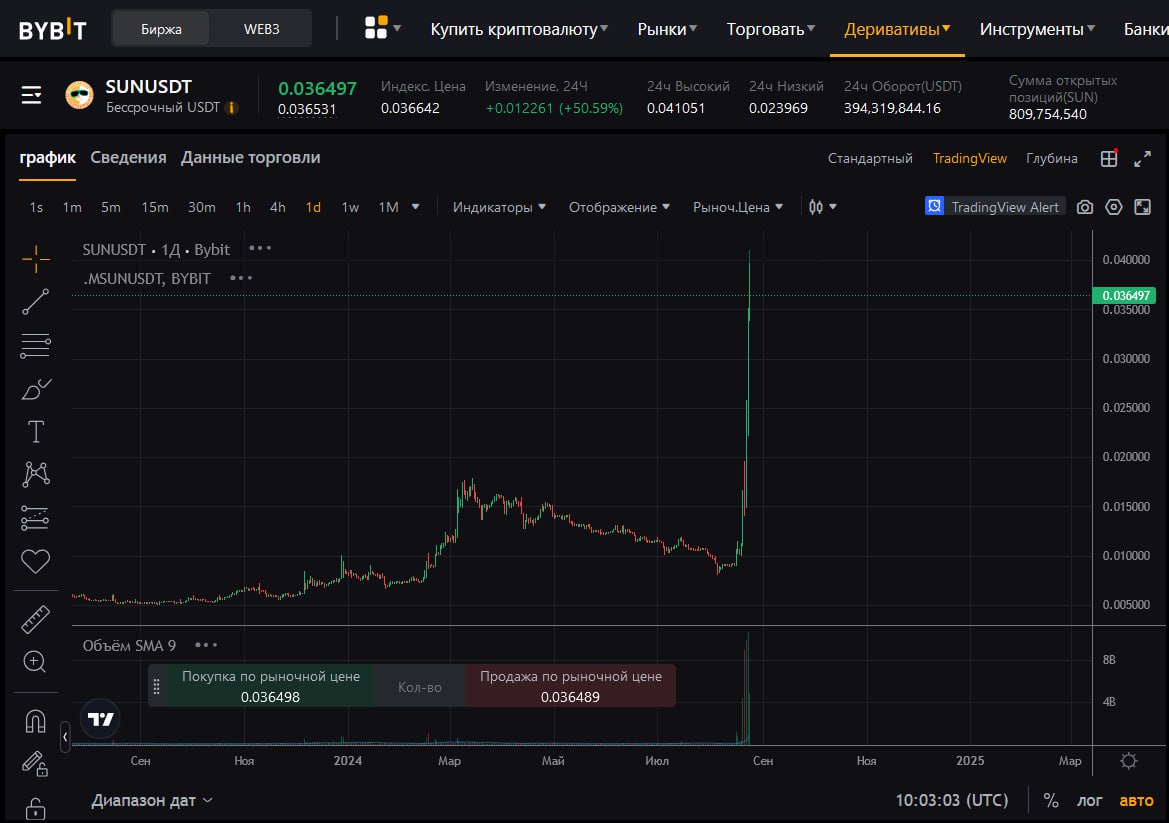Toggle the magnet snap mode
Image resolution: width=1169 pixels, height=823 pixels.
35,721
